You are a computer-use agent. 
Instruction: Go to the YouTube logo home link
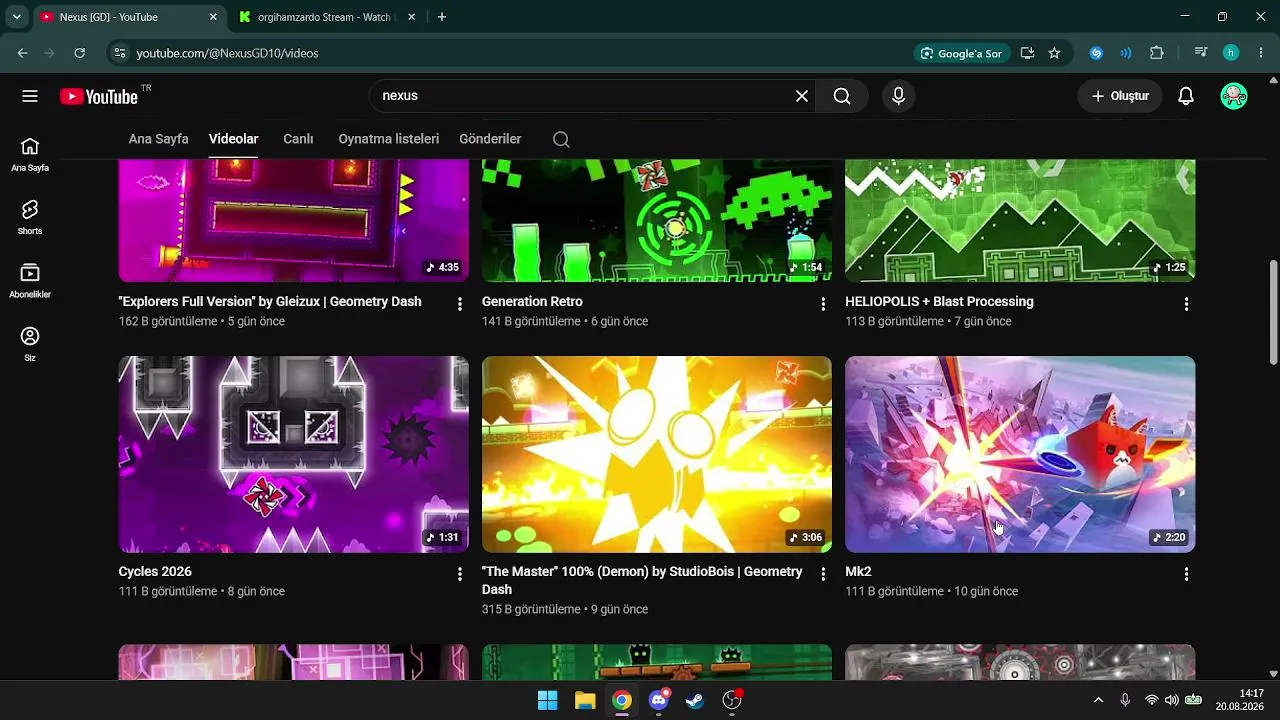pyautogui.click(x=99, y=96)
